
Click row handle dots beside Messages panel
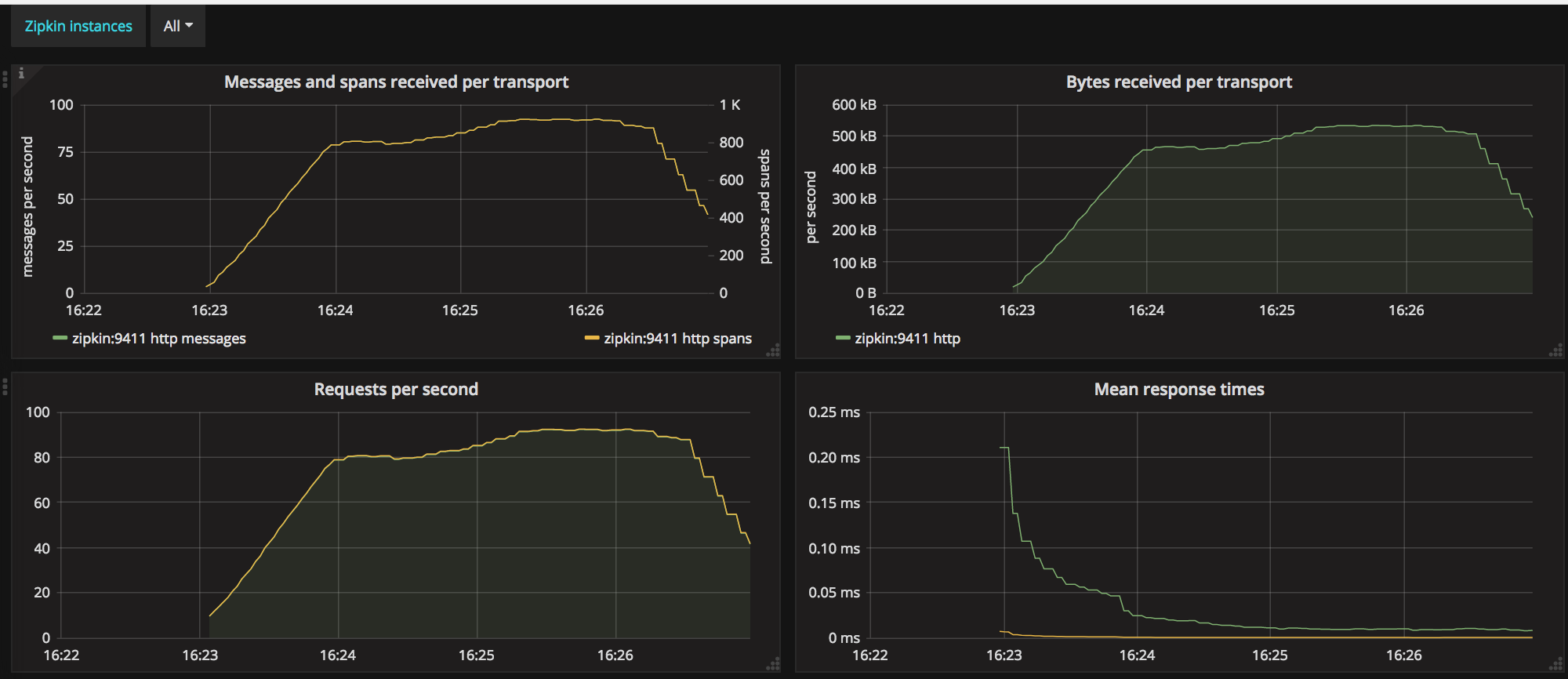(5, 78)
